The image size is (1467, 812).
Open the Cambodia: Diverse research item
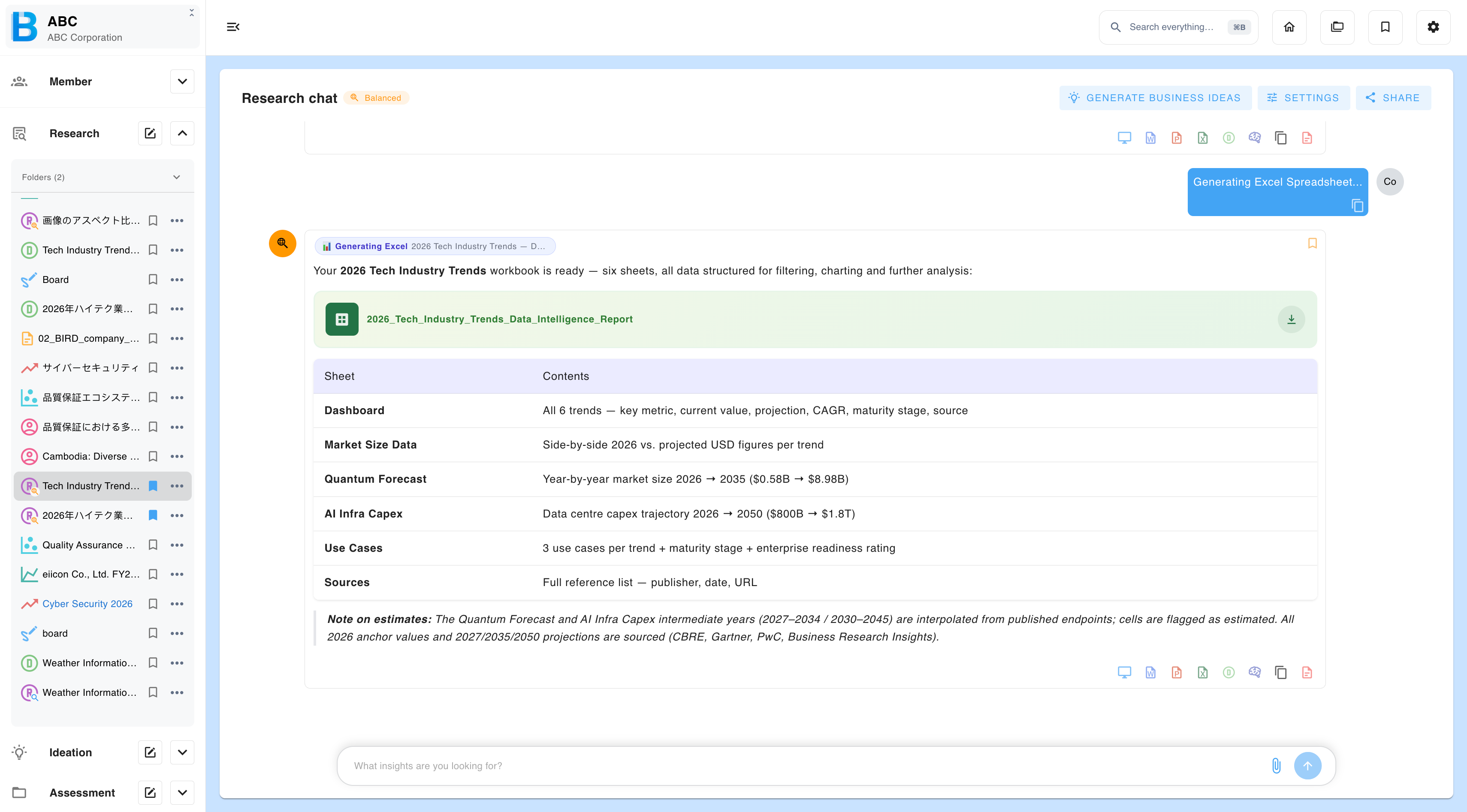coord(91,456)
